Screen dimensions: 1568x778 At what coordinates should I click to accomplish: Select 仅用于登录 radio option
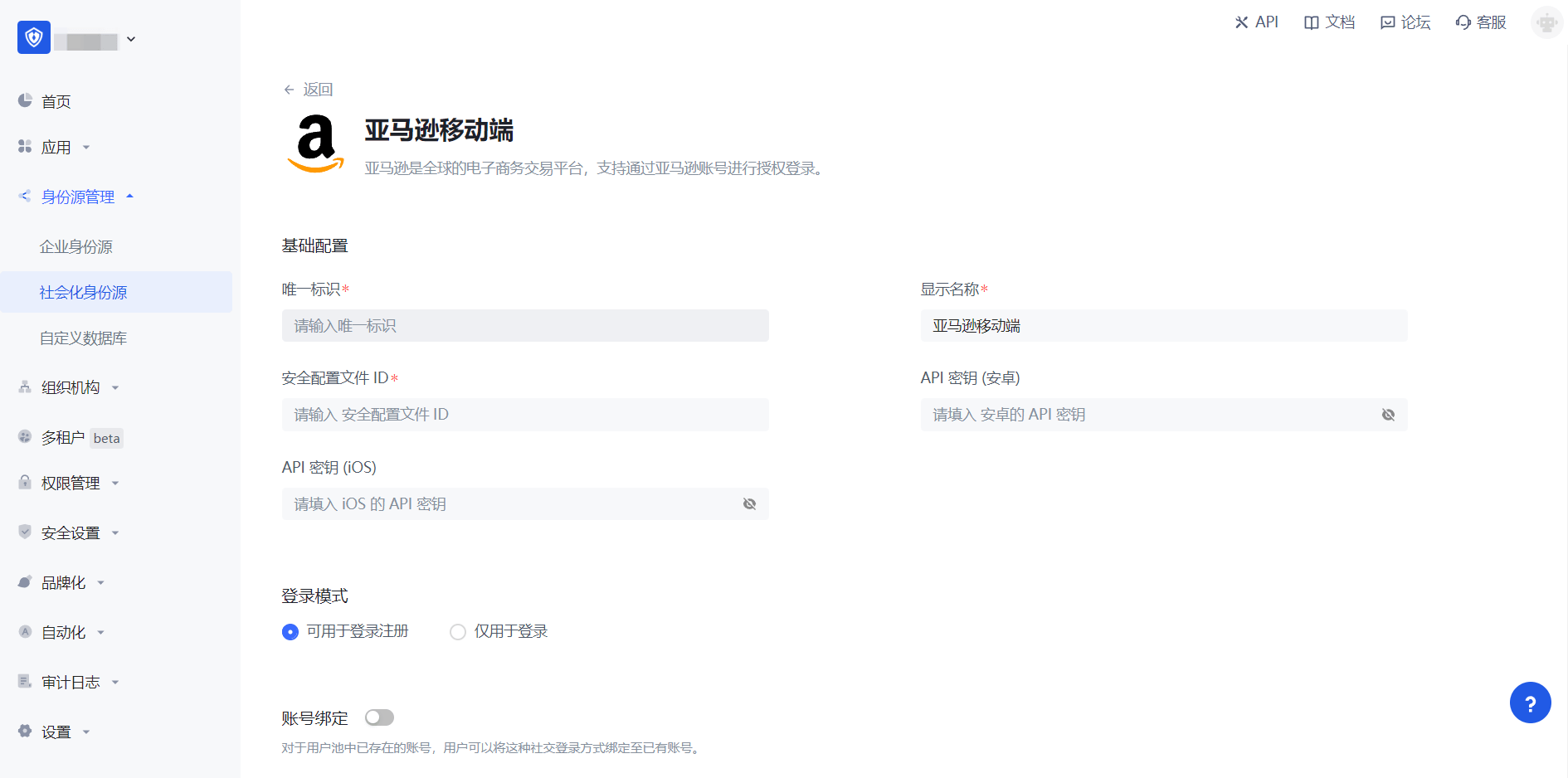(x=458, y=632)
